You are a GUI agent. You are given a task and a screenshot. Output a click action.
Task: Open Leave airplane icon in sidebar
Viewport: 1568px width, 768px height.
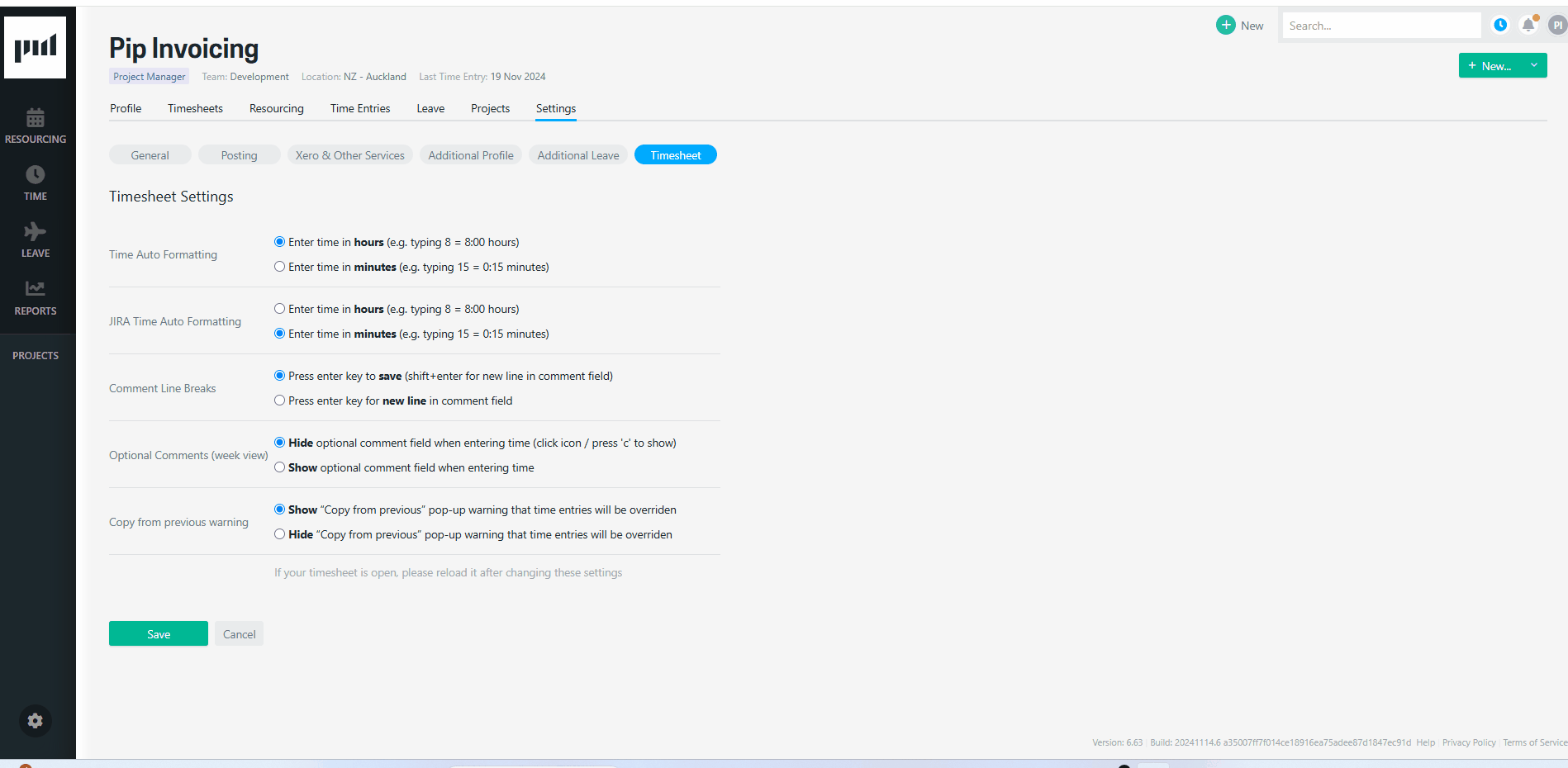[x=35, y=232]
